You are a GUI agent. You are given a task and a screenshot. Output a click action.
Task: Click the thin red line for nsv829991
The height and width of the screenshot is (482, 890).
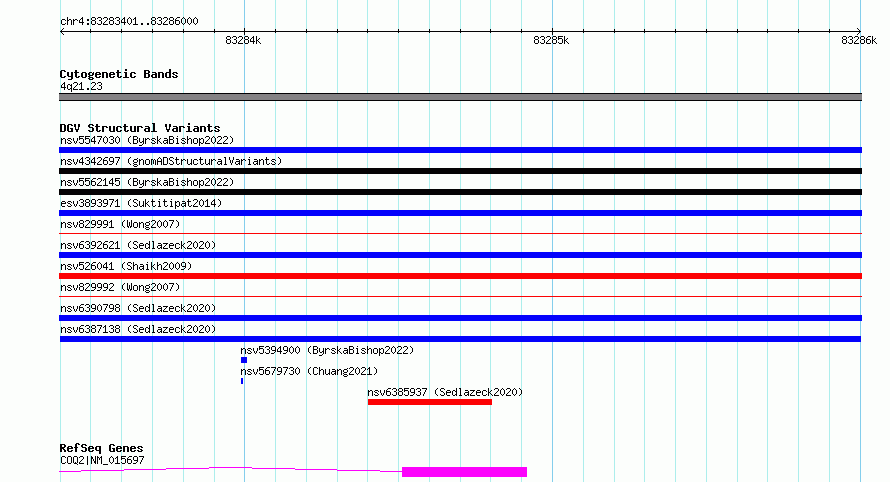[x=460, y=233]
